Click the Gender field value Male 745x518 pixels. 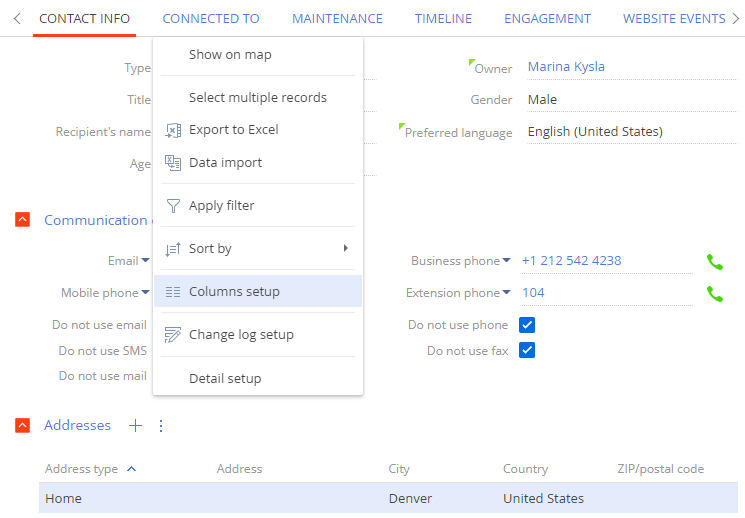tap(542, 100)
